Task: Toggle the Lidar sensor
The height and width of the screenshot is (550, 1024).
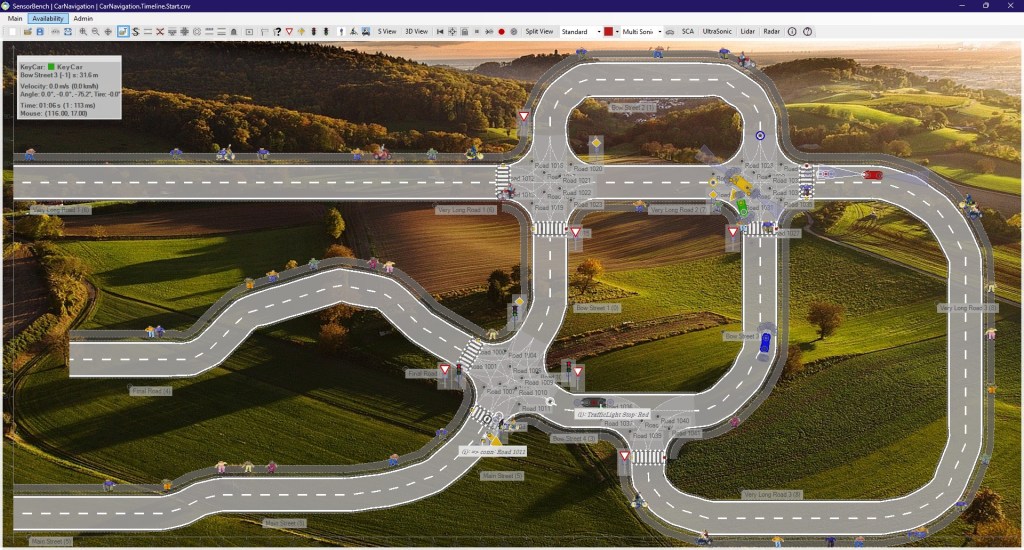Action: (x=748, y=32)
